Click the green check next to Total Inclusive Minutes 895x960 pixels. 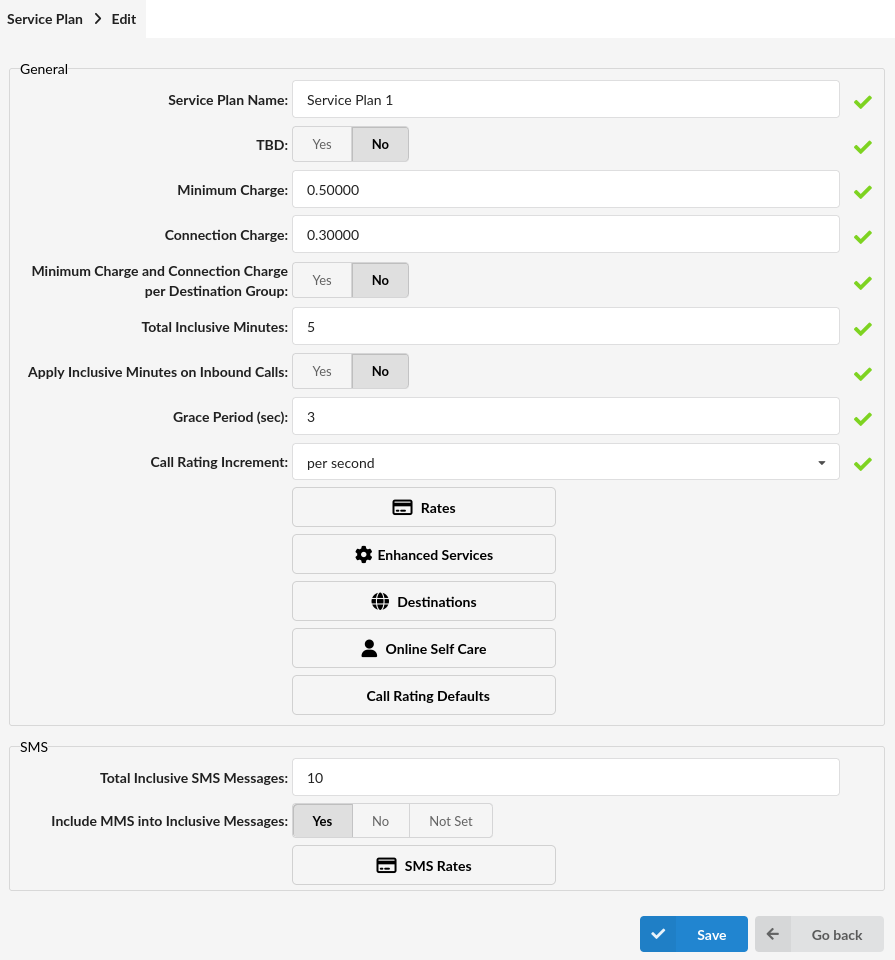coord(863,329)
